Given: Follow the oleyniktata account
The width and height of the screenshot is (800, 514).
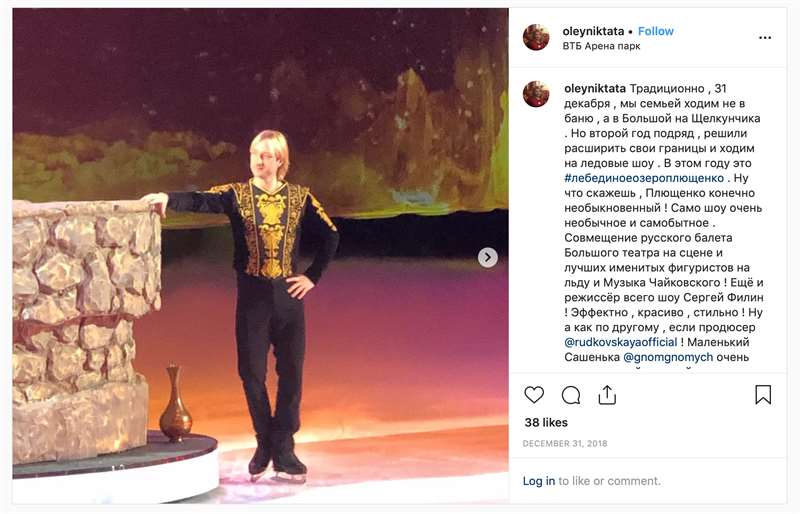Looking at the screenshot, I should point(656,31).
